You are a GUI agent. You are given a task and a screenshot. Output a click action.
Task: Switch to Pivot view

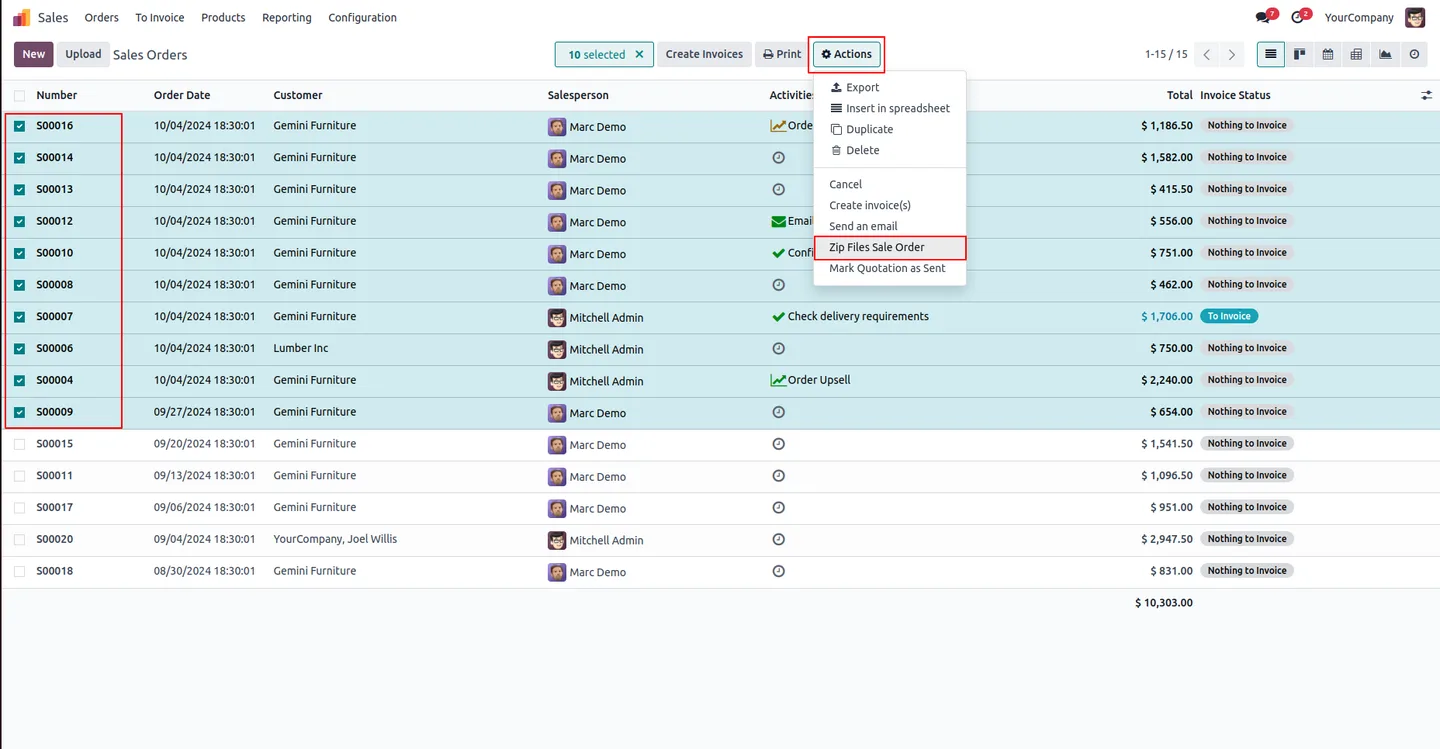[1356, 54]
